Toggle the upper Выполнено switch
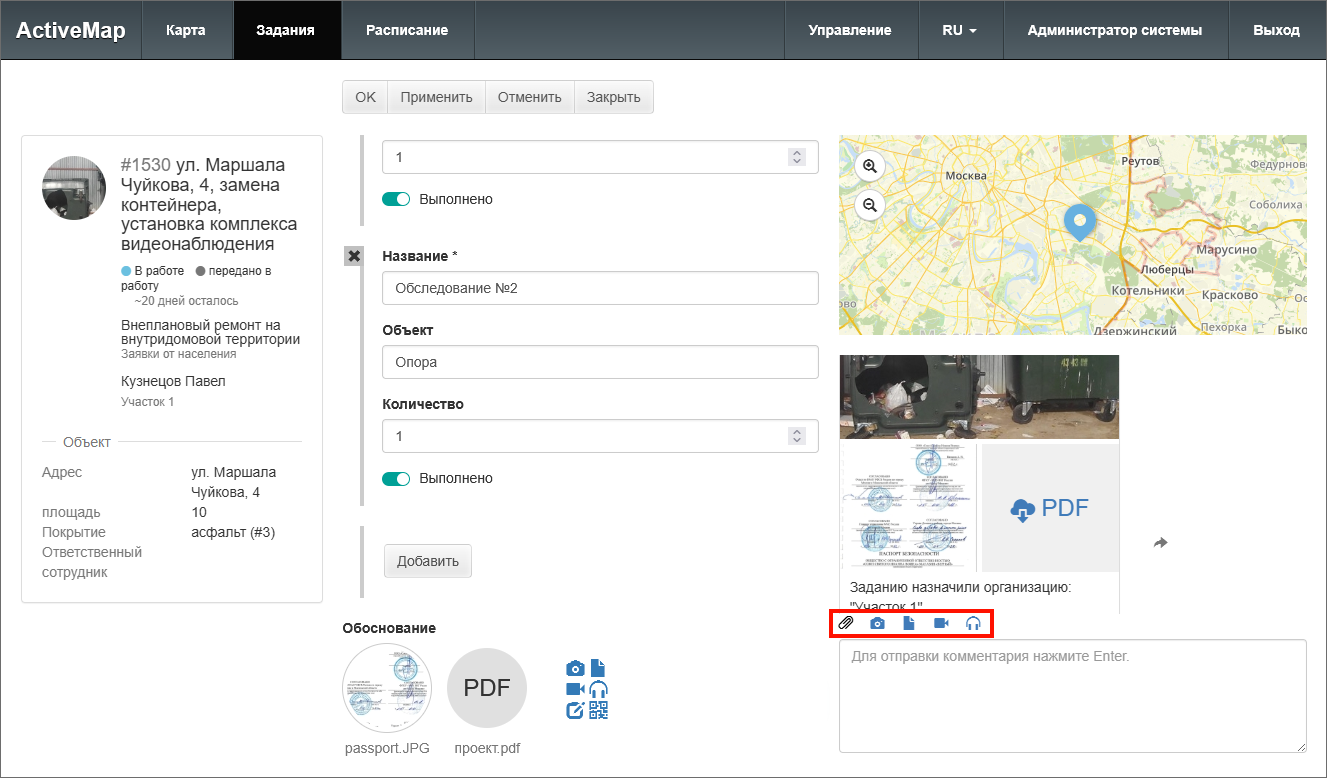This screenshot has width=1327, height=778. coord(396,199)
